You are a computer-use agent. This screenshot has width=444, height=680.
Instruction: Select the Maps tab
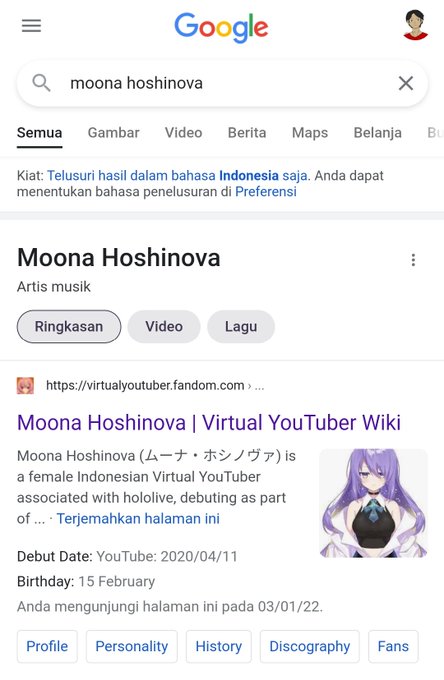310,133
